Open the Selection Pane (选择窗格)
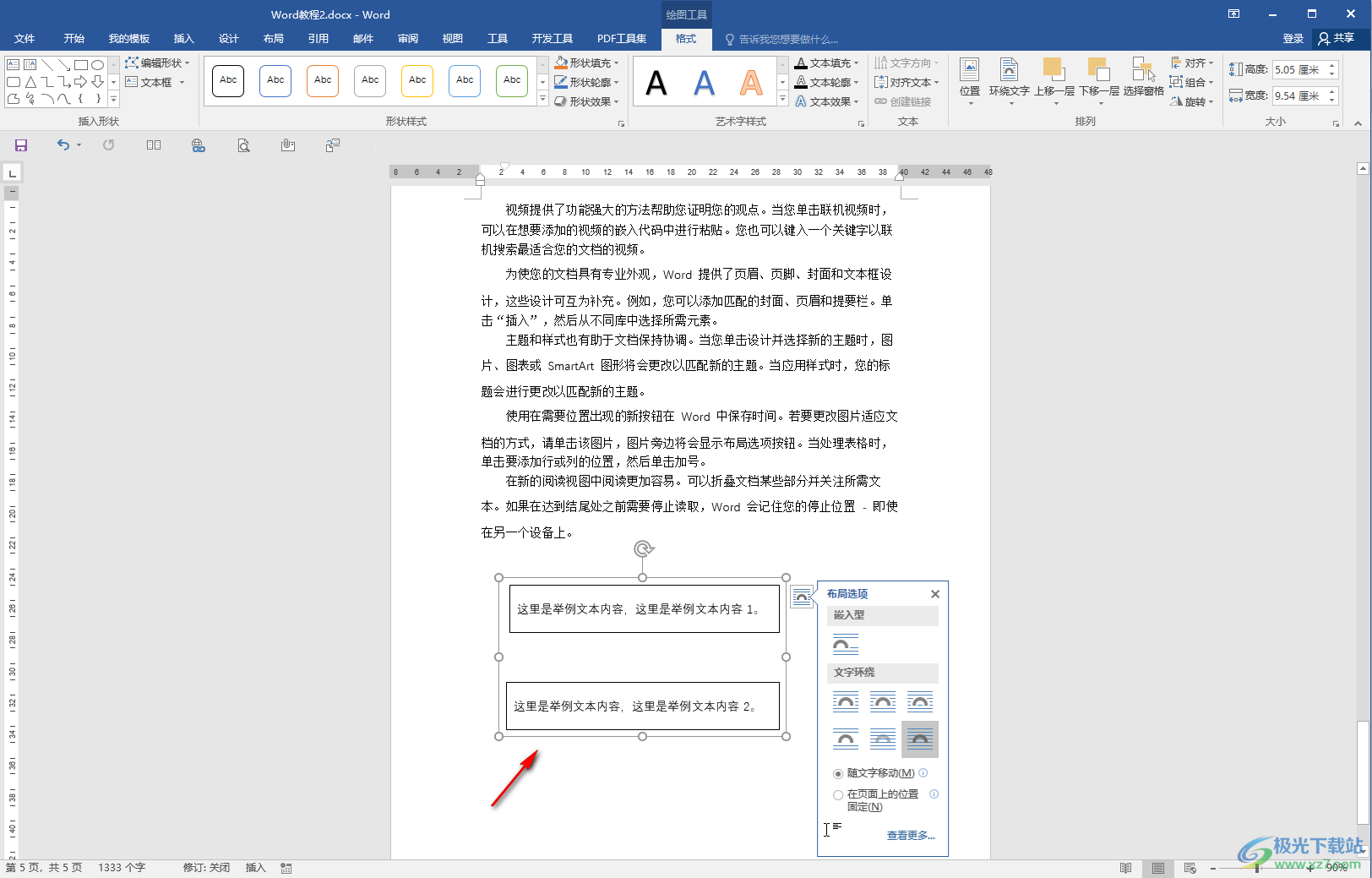Screen dimensions: 1372x878 (x=1143, y=78)
